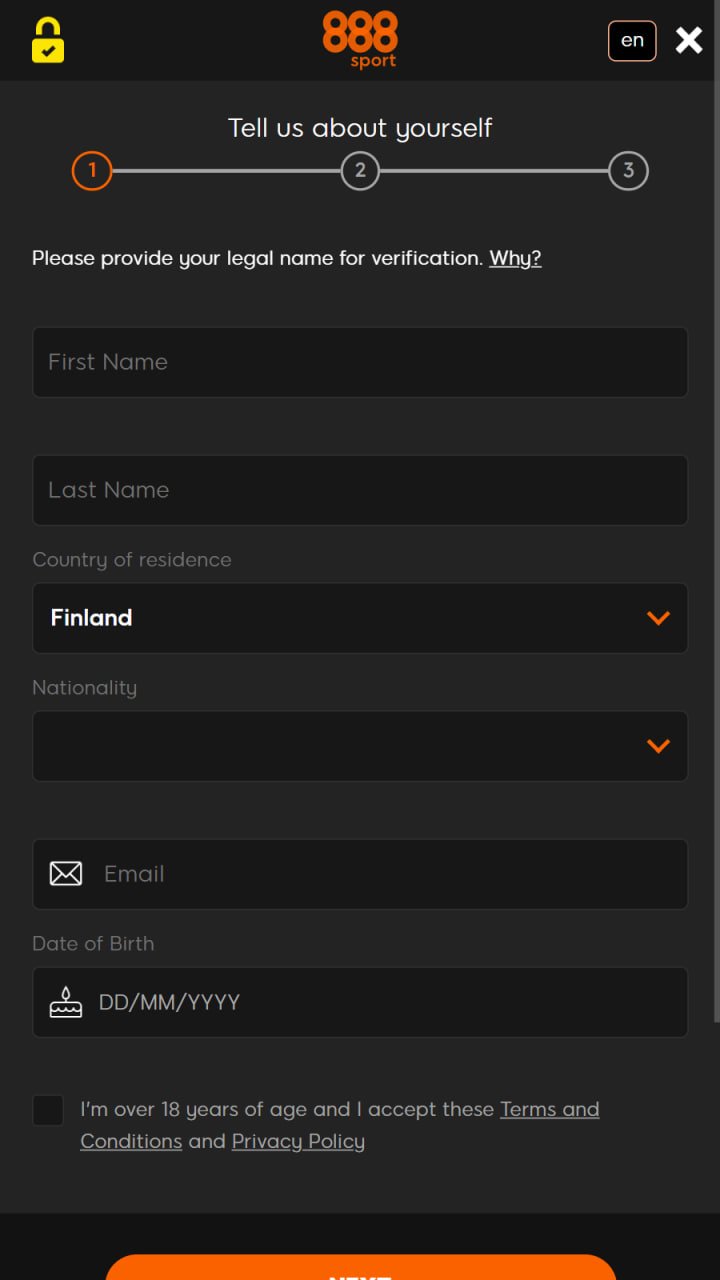Tap the 888sport logo
Screen dimensions: 720x1280
pyautogui.click(x=360, y=39)
